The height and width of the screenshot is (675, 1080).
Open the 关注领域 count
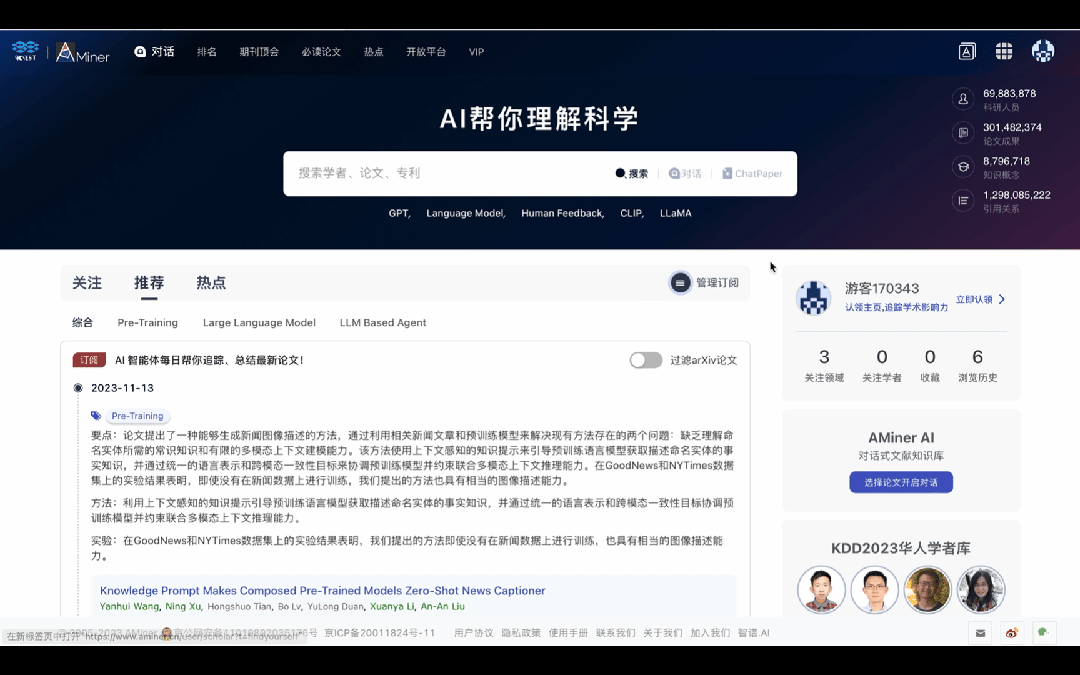pyautogui.click(x=824, y=365)
